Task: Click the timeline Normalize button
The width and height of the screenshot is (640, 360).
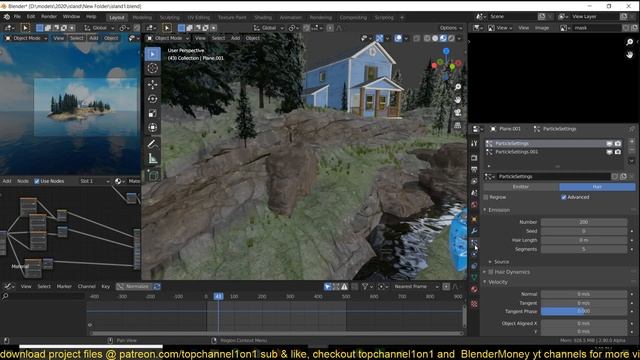Action: [134, 287]
